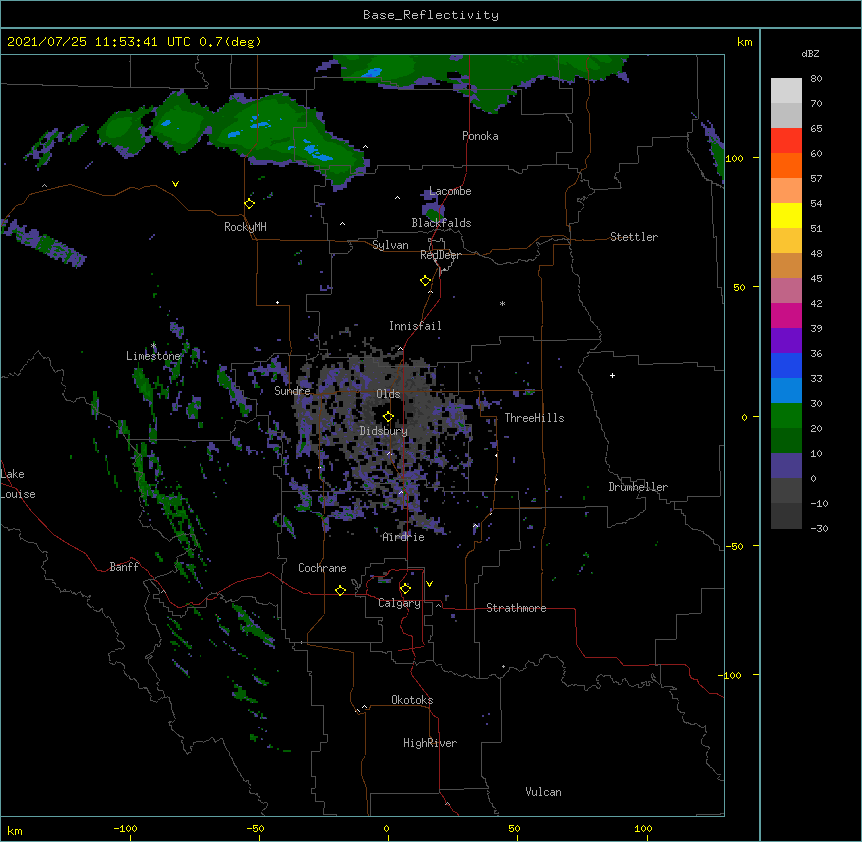Click the Banff label
Image resolution: width=862 pixels, height=842 pixels.
[124, 567]
